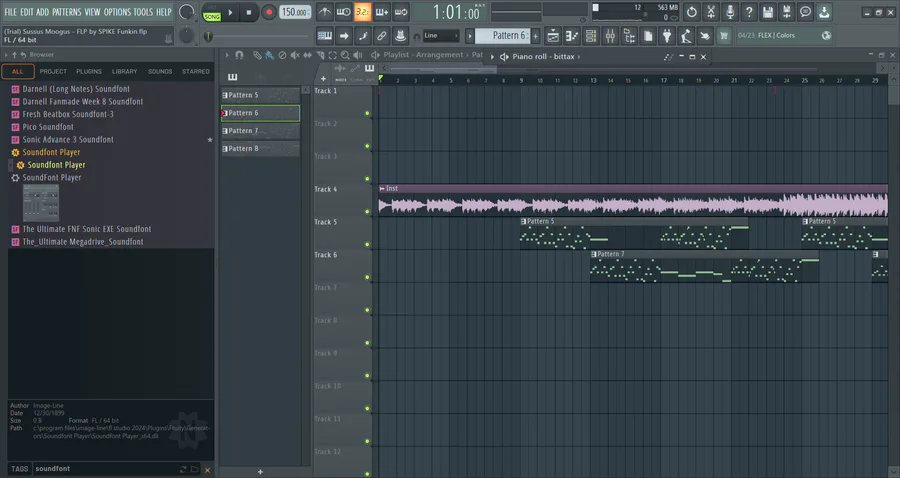Open the PATTERNS menu
The height and width of the screenshot is (478, 900).
[67, 12]
